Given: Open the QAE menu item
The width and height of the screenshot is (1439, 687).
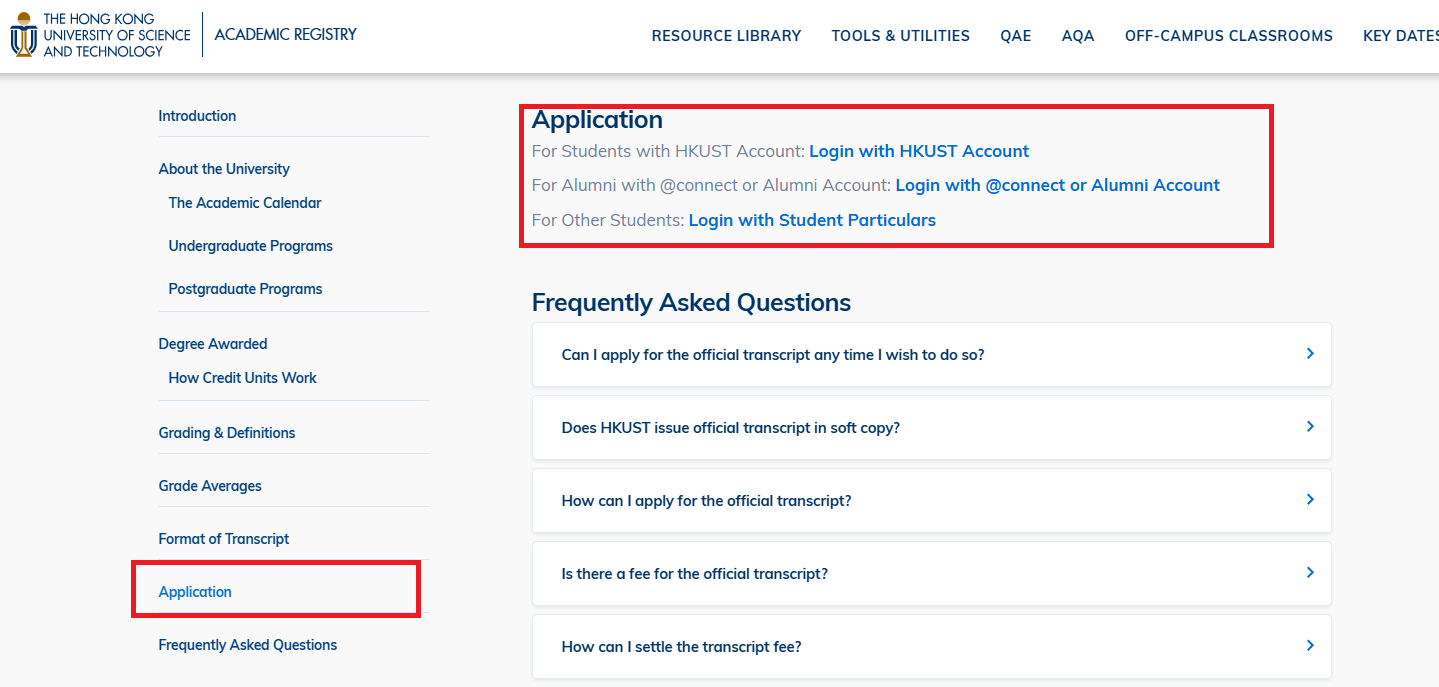Looking at the screenshot, I should coord(1015,36).
